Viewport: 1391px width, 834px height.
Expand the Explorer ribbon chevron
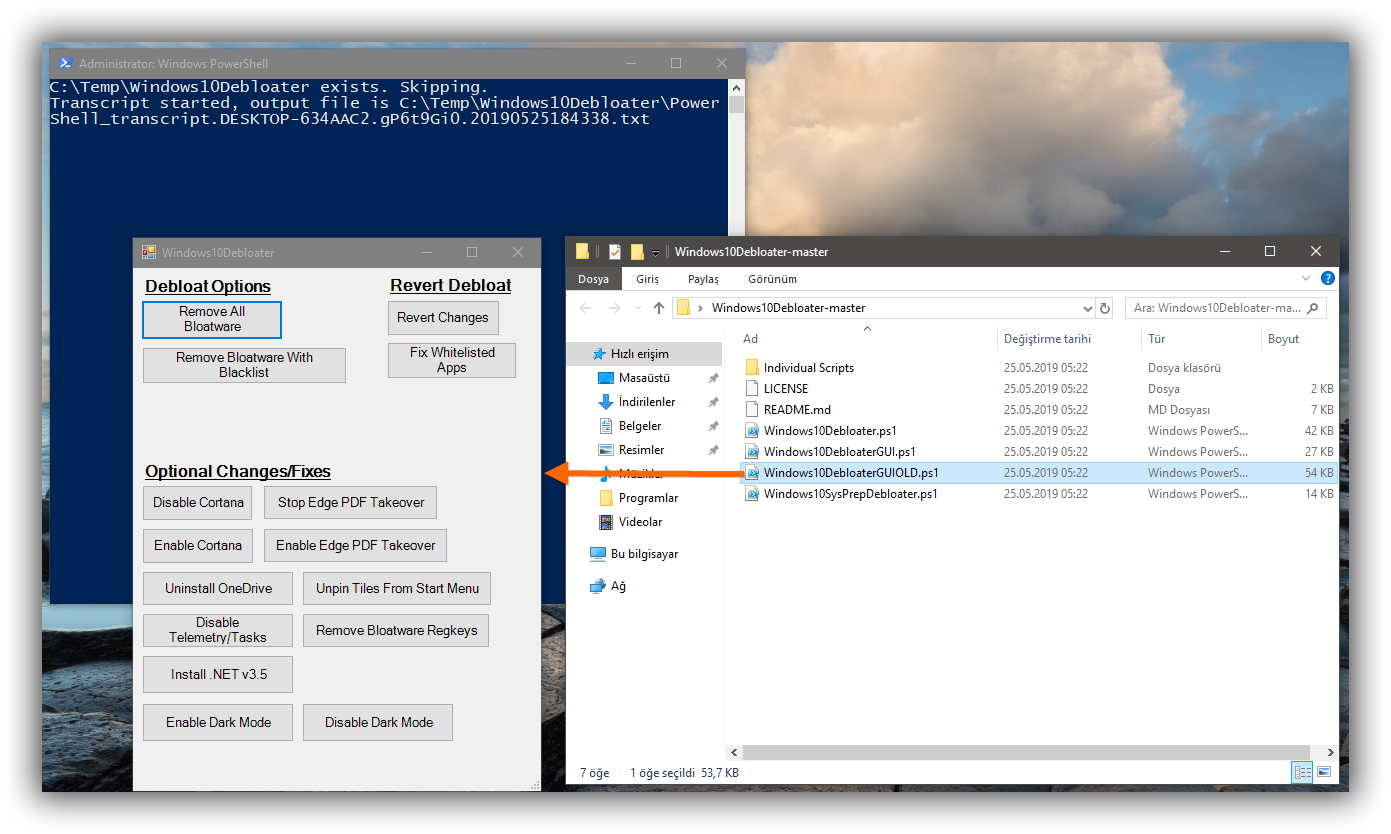pyautogui.click(x=1306, y=278)
